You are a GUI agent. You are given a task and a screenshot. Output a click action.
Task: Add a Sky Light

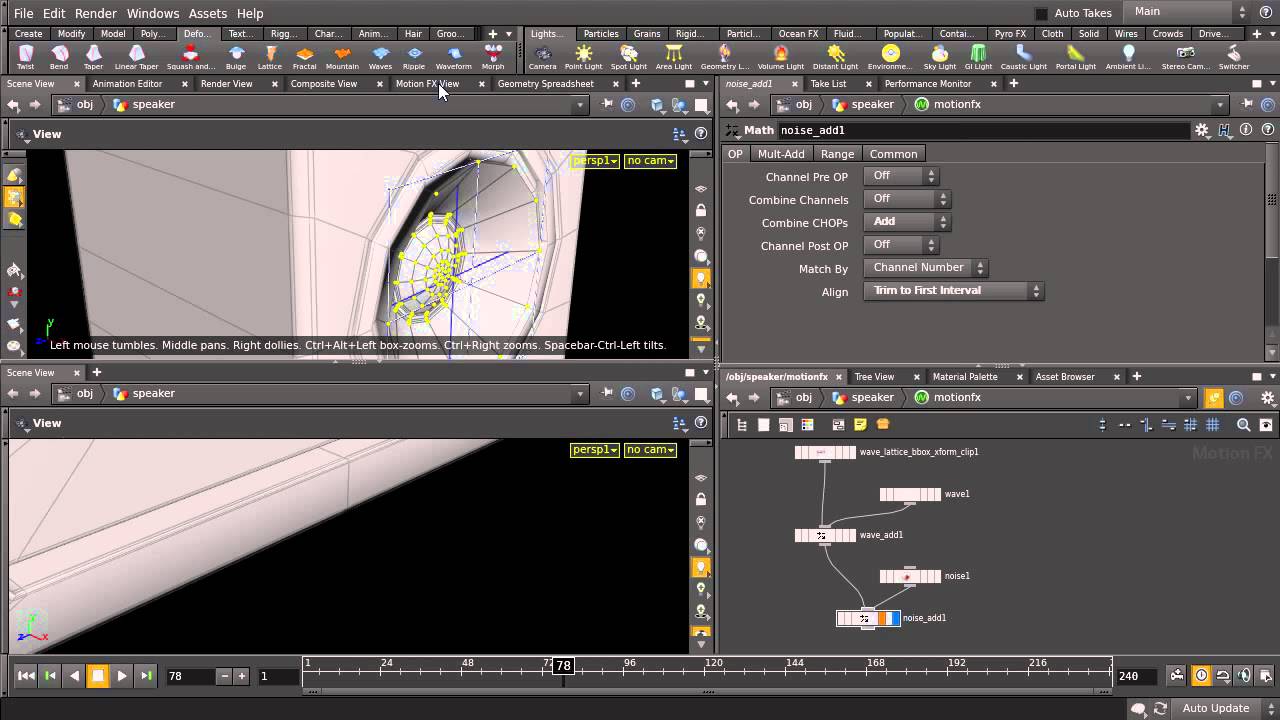pyautogui.click(x=939, y=57)
